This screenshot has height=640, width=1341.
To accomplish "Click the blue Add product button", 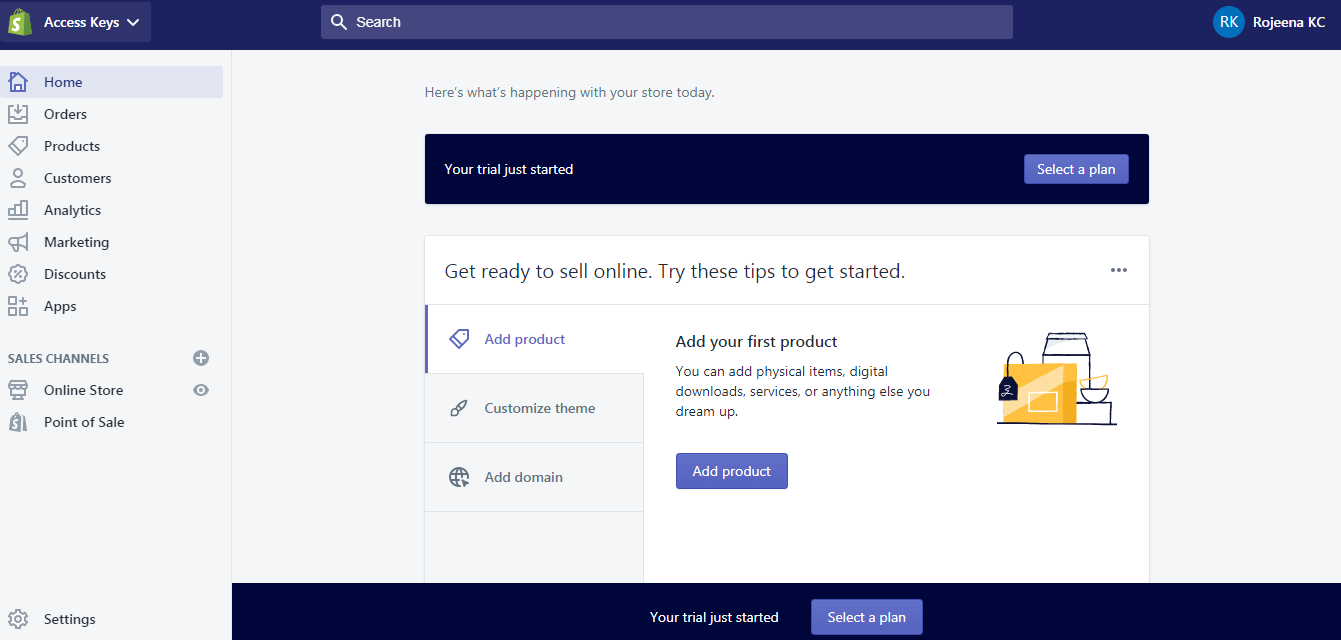I will [x=732, y=471].
